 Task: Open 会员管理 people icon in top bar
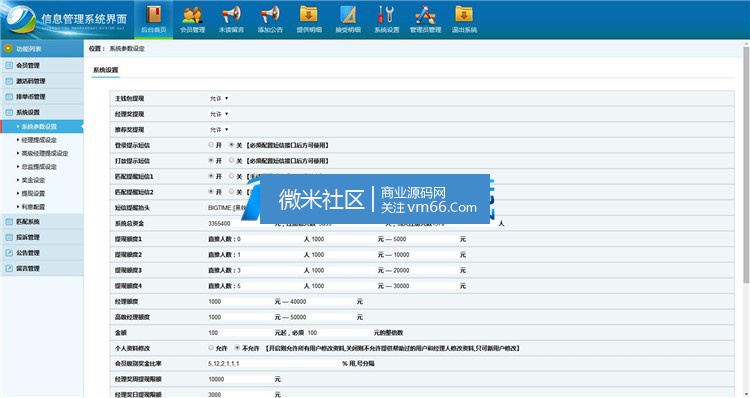click(192, 15)
